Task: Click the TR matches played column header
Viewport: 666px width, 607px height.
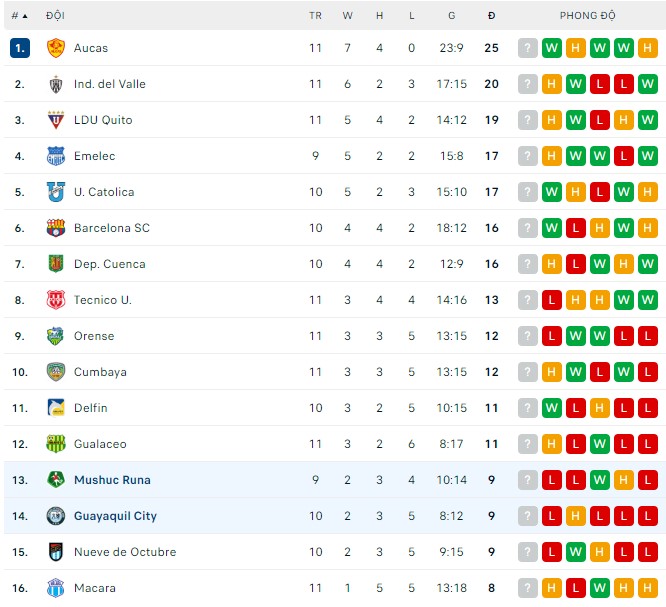Action: [315, 16]
